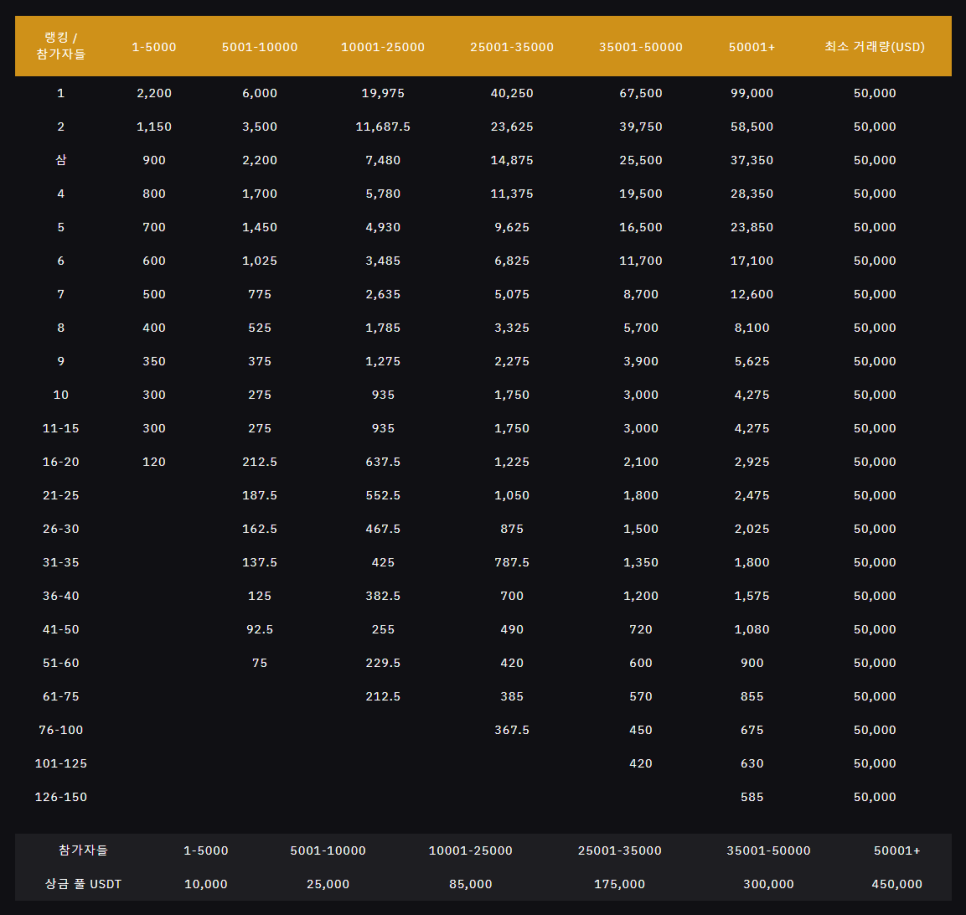The height and width of the screenshot is (915, 966).
Task: Click the '3,325' cell in rank 8 row
Action: tap(511, 328)
